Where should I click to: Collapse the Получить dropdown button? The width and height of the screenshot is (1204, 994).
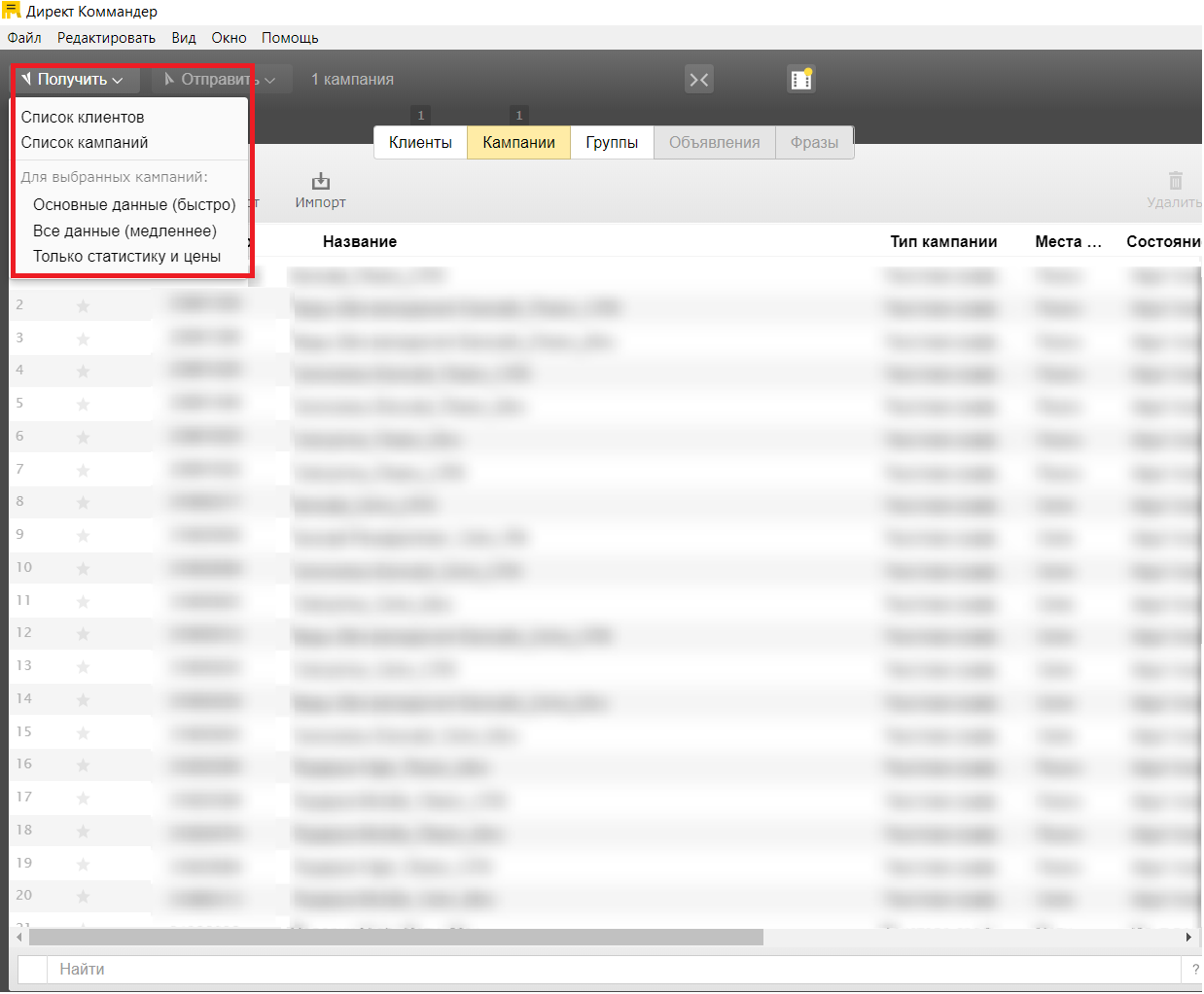click(75, 80)
